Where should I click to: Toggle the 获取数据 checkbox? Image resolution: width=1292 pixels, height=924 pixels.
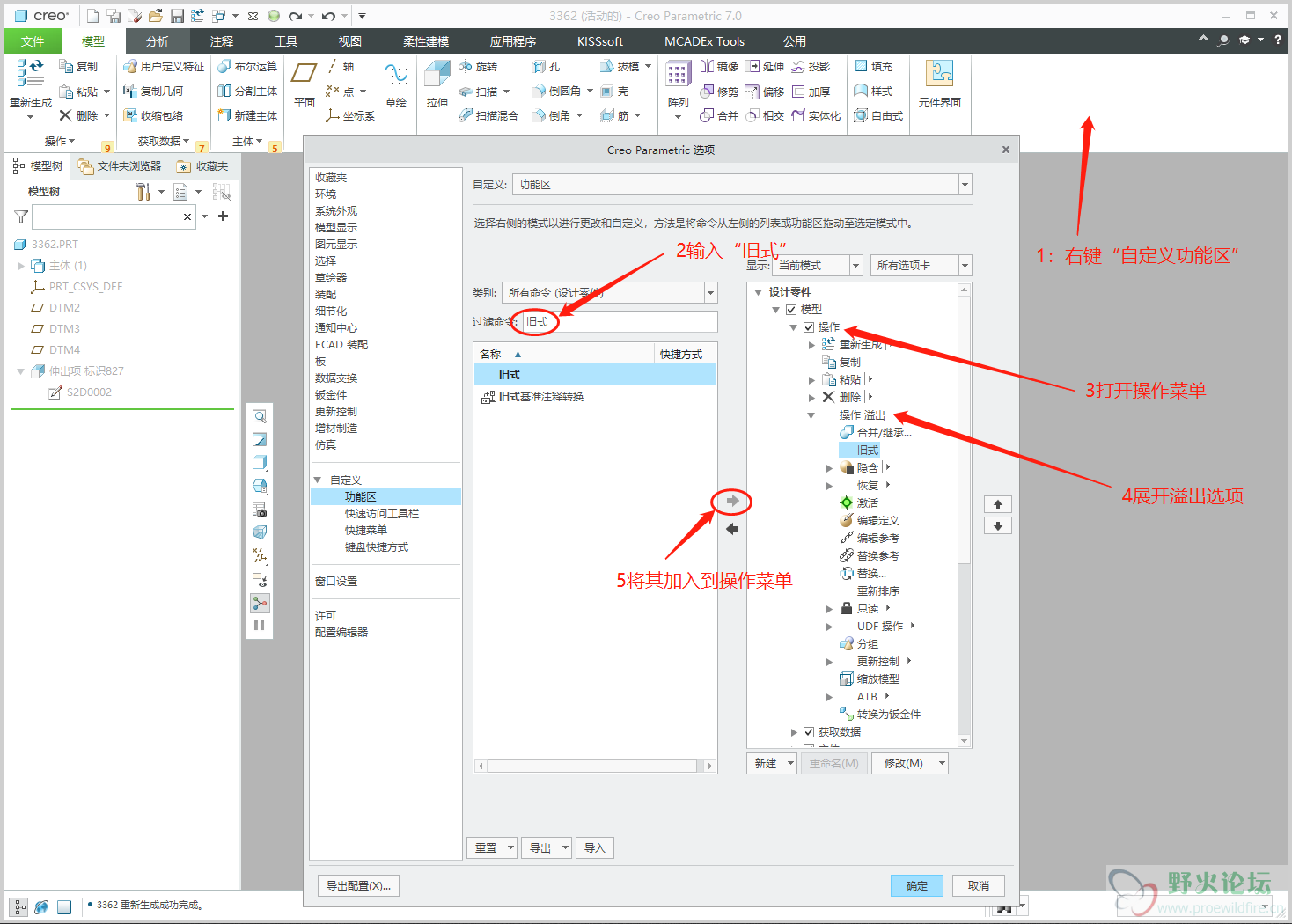(x=809, y=732)
